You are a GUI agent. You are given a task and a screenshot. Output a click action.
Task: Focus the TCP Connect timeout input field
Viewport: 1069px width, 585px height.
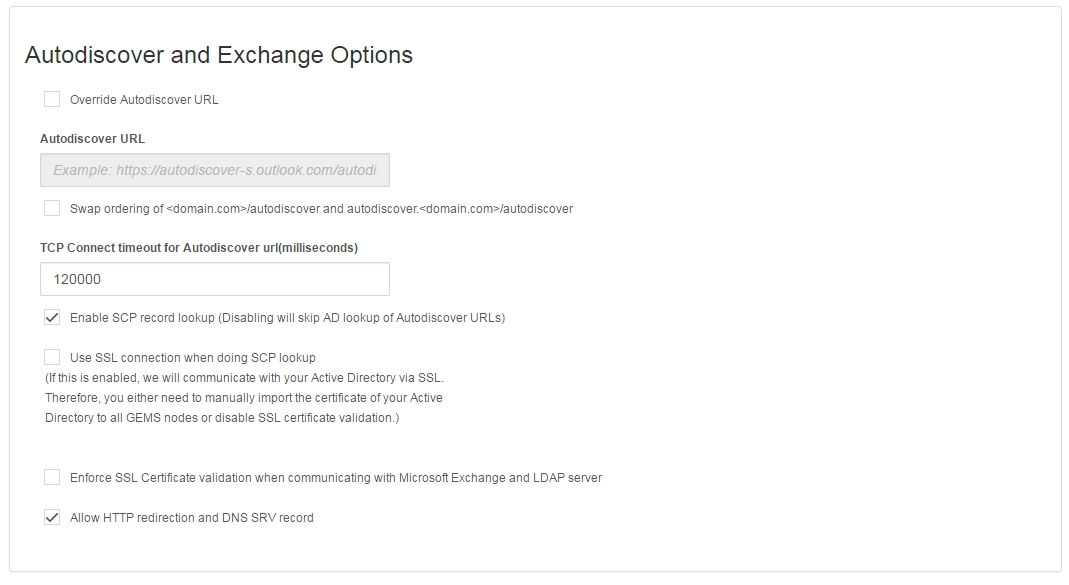(x=214, y=279)
